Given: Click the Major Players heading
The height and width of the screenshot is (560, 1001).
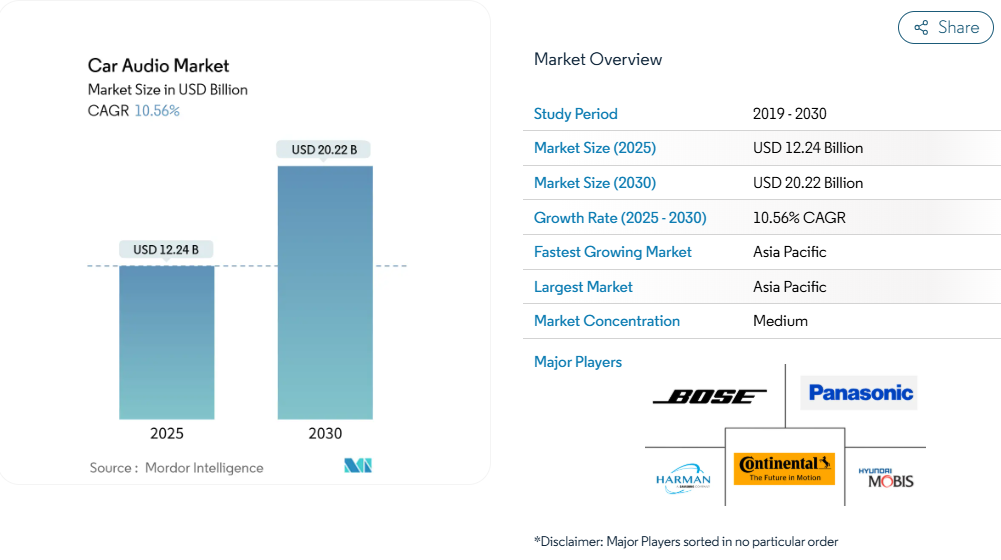Looking at the screenshot, I should 578,362.
